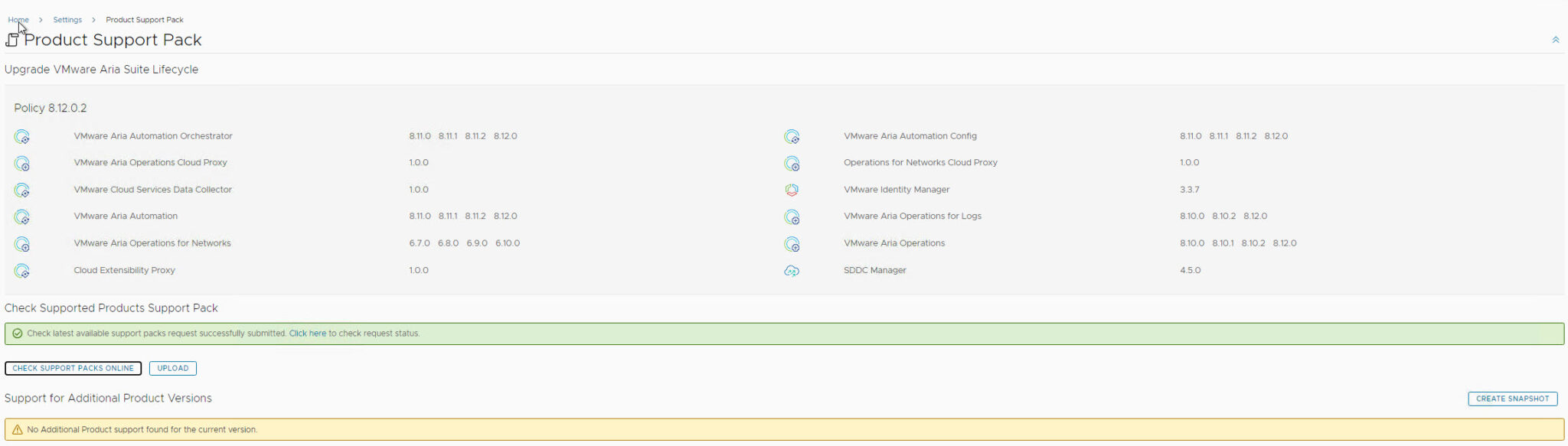Click the VMware Aria Automation Config icon
The width and height of the screenshot is (1568, 446).
coord(792,137)
